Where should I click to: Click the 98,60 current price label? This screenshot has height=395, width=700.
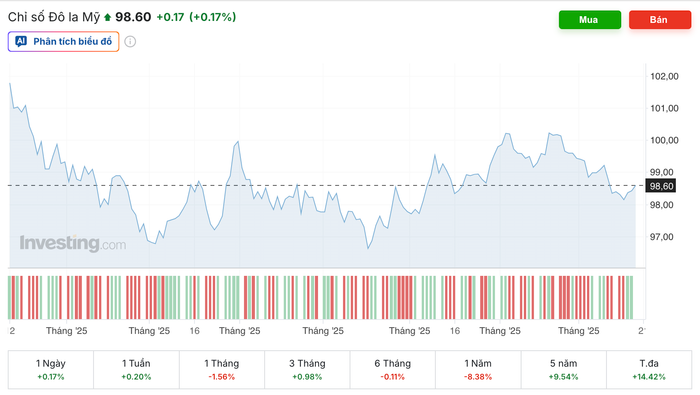[x=661, y=186]
